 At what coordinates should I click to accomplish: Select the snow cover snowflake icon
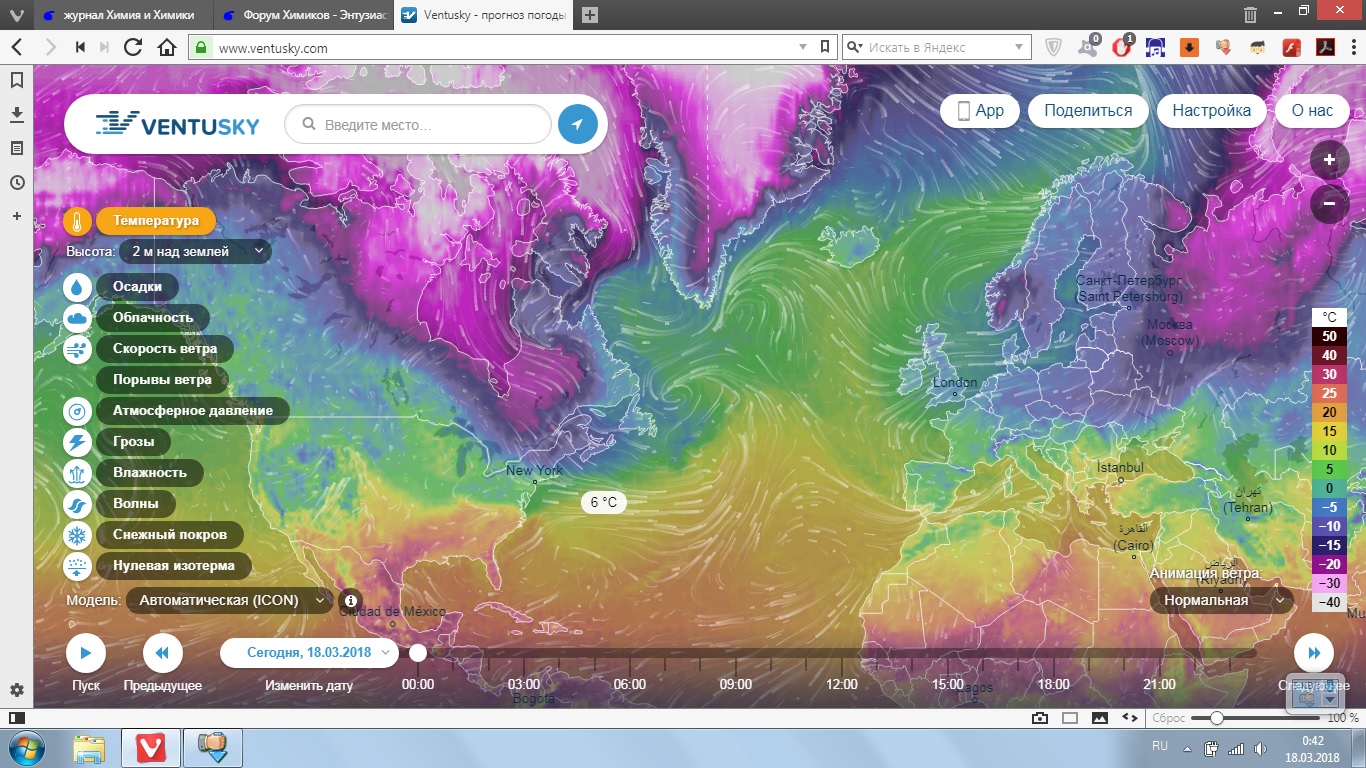pyautogui.click(x=77, y=535)
